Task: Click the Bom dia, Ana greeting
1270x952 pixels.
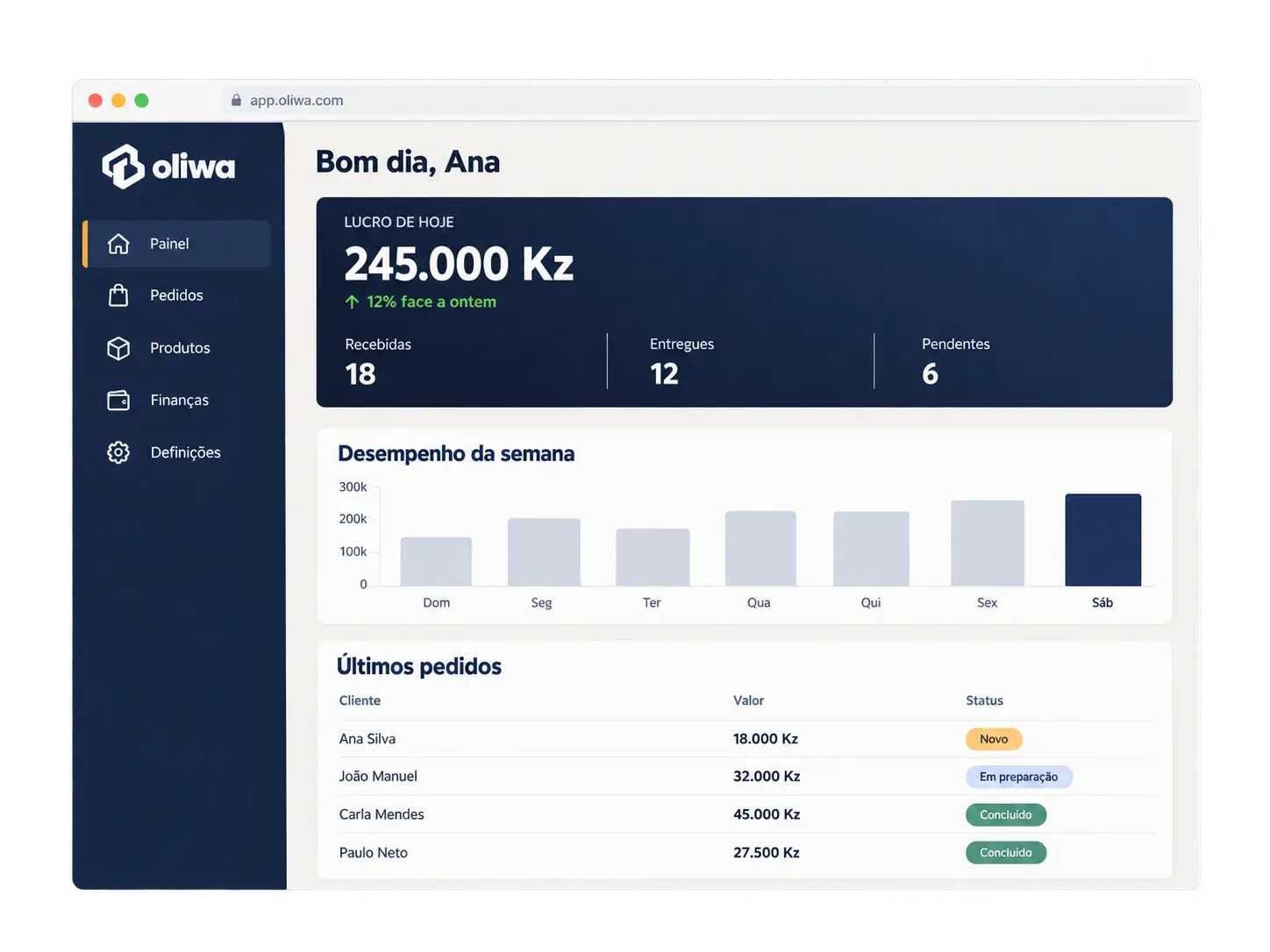Action: (x=408, y=162)
